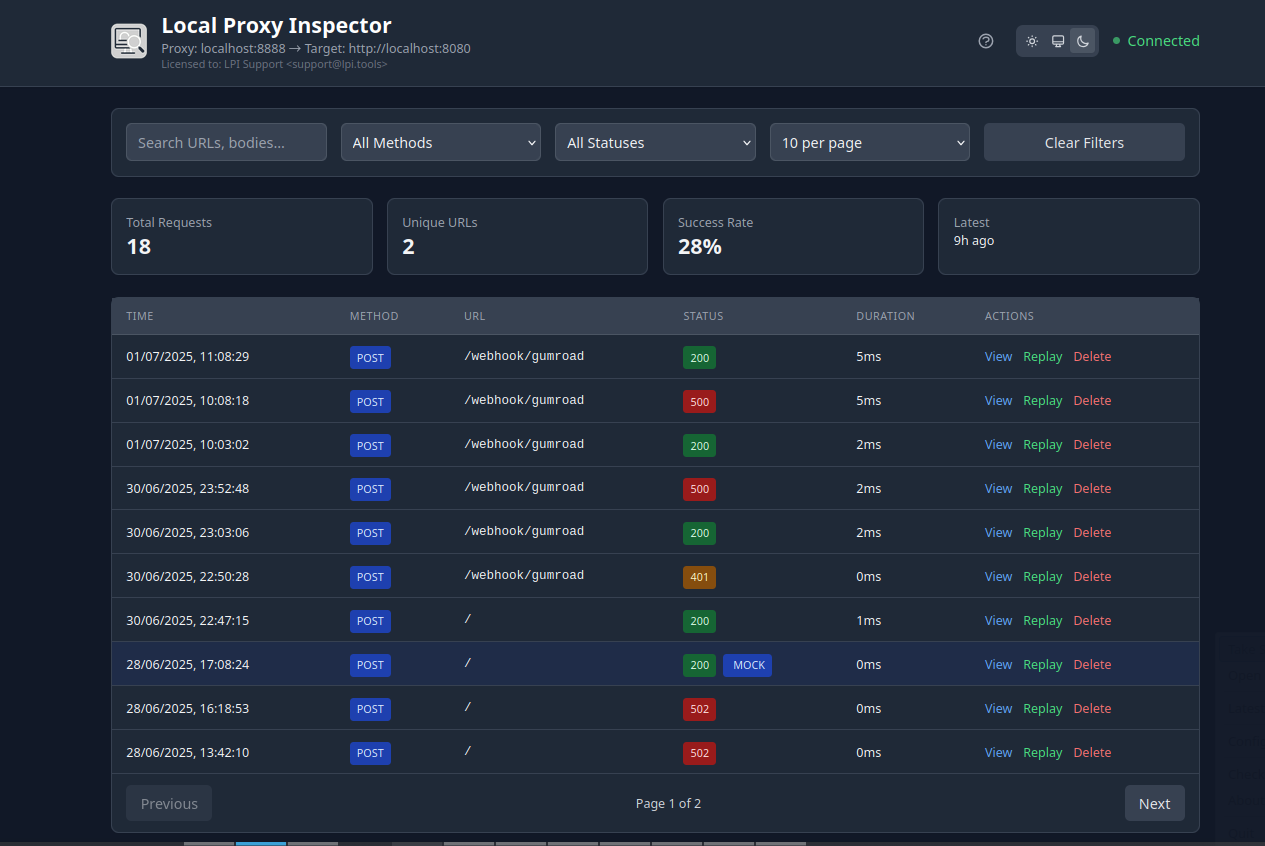Viewport: 1265px width, 846px height.
Task: Switch to light theme sun icon
Action: pyautogui.click(x=1032, y=41)
